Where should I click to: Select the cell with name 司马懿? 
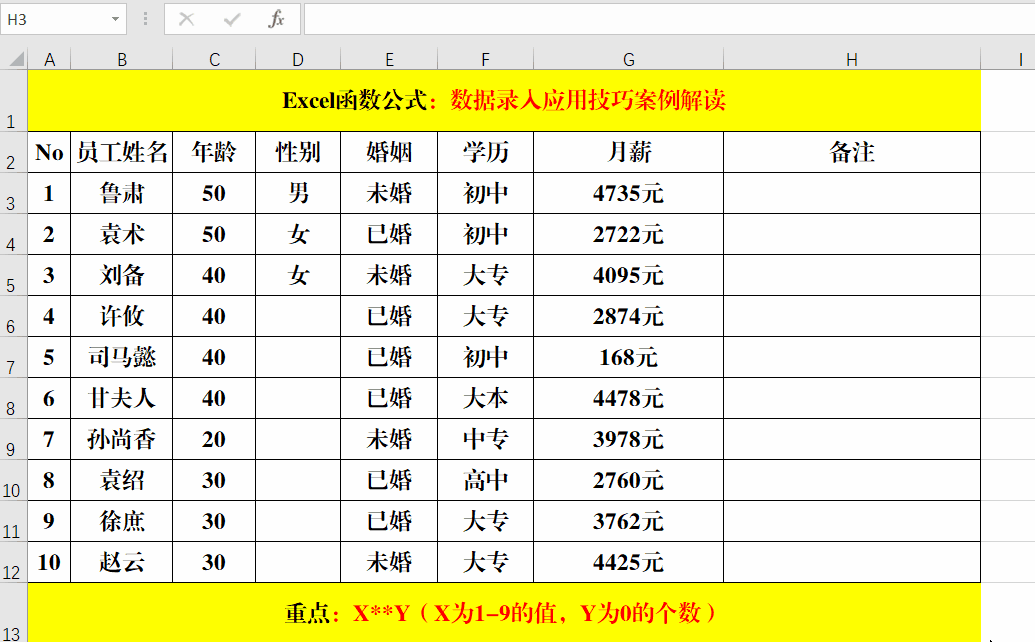[122, 358]
